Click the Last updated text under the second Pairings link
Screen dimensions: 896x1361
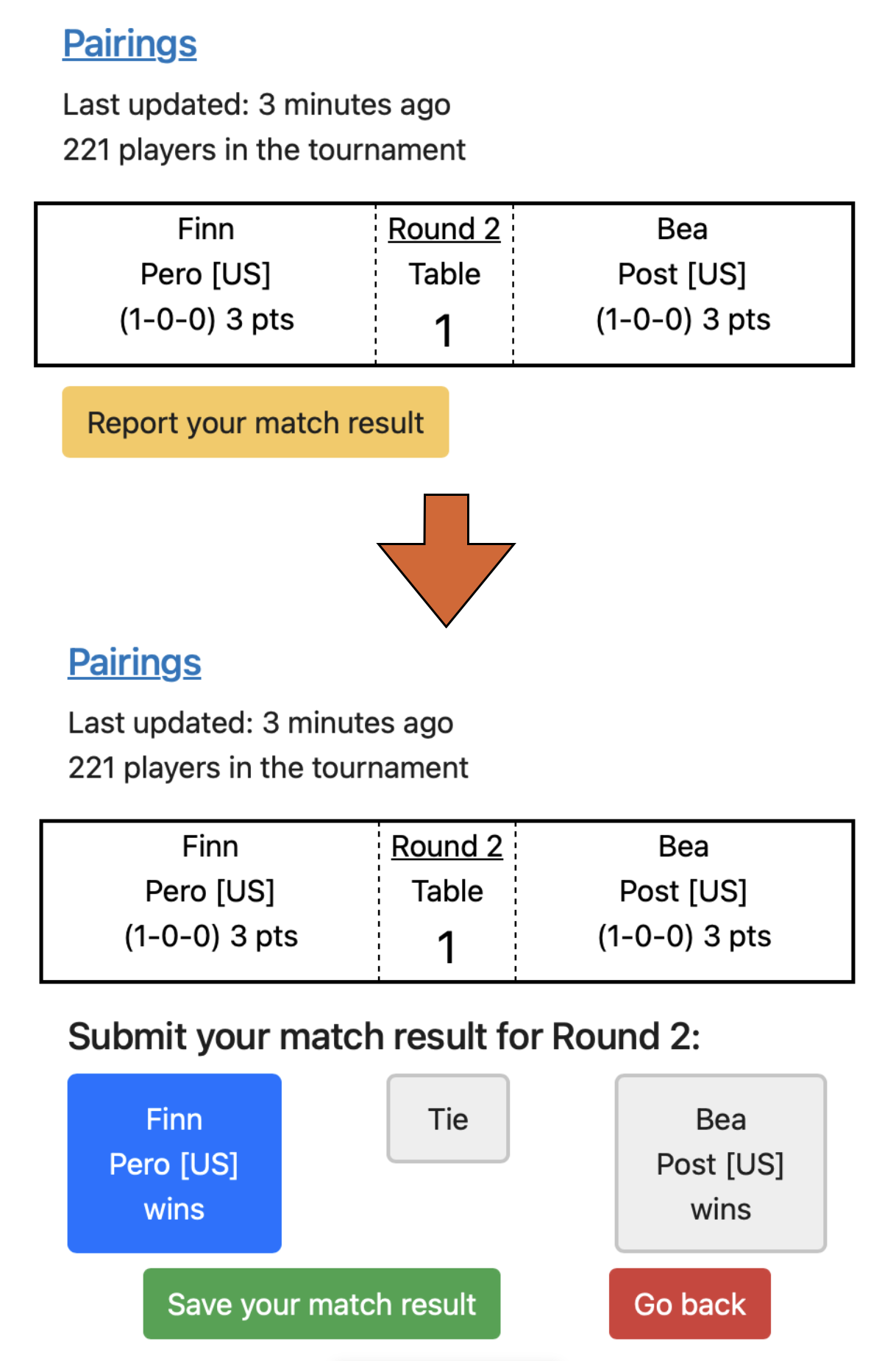click(x=260, y=723)
